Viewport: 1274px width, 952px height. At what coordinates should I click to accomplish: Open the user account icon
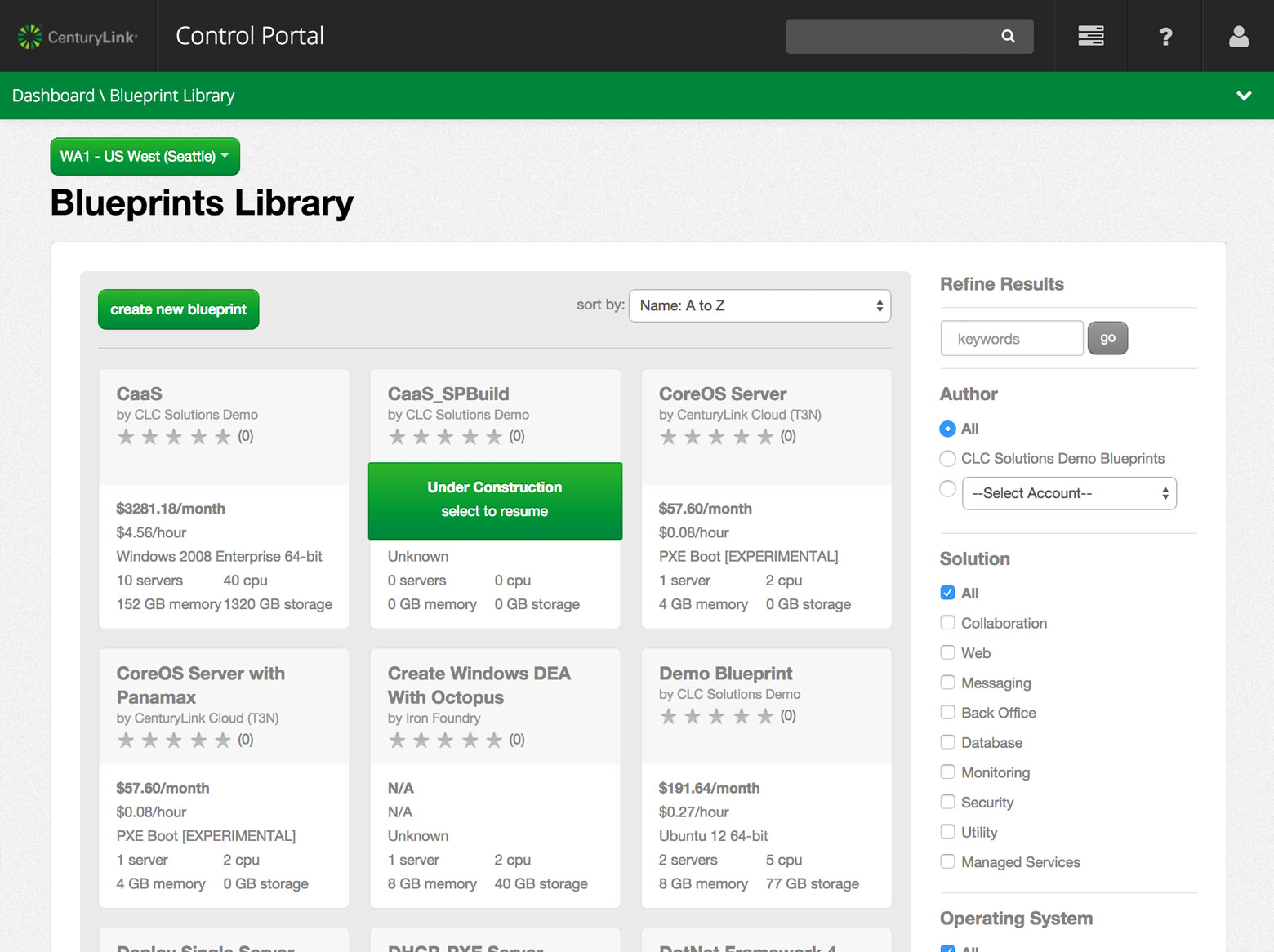(1239, 36)
